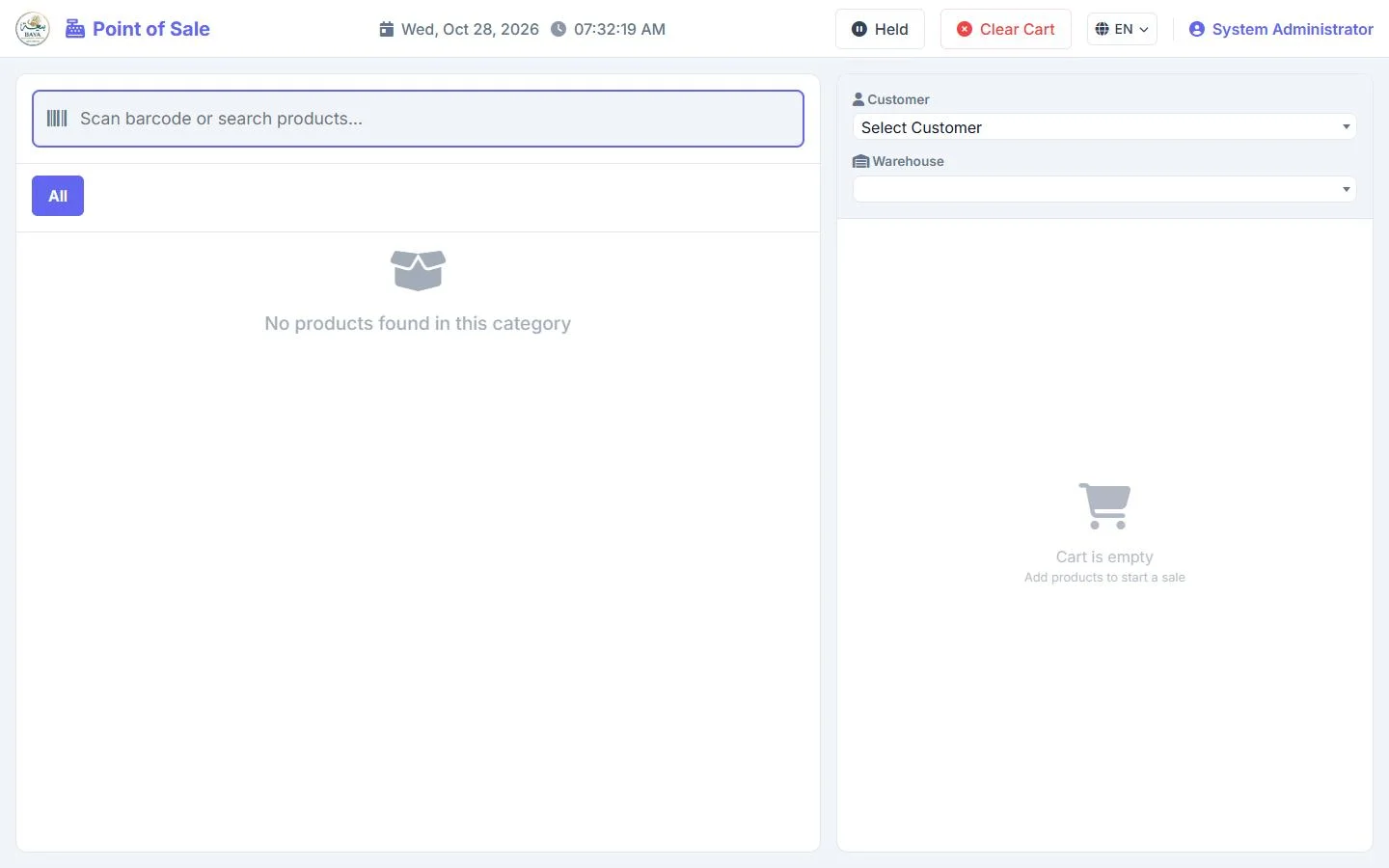Click the pause icon on the Held button
1389x868 pixels.
(x=858, y=29)
